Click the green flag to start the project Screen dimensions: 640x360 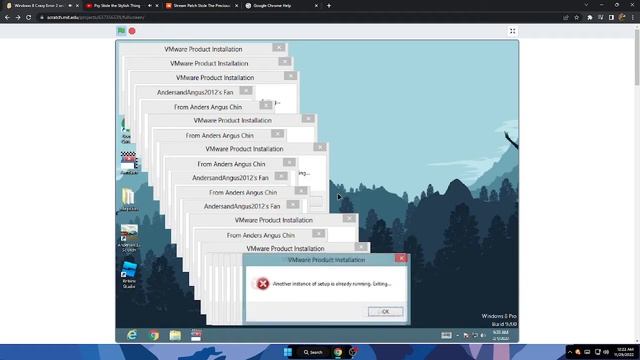click(121, 31)
